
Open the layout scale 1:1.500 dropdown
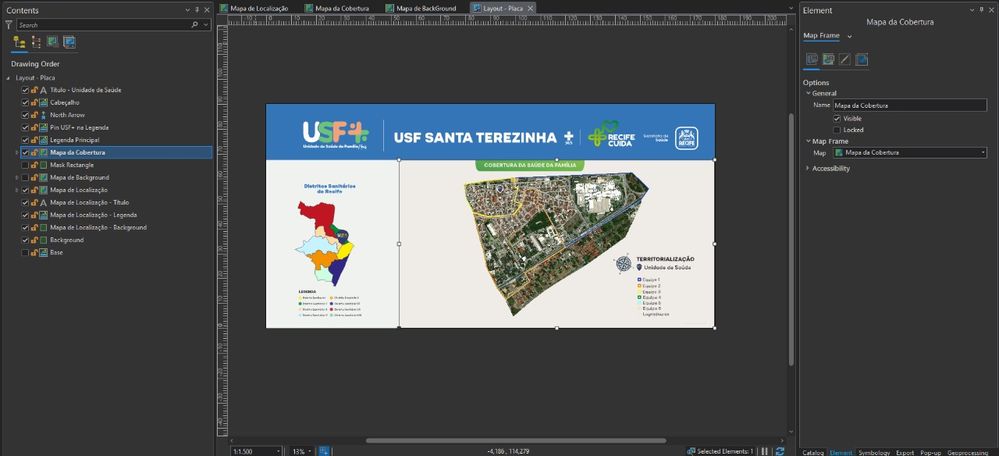(x=280, y=451)
